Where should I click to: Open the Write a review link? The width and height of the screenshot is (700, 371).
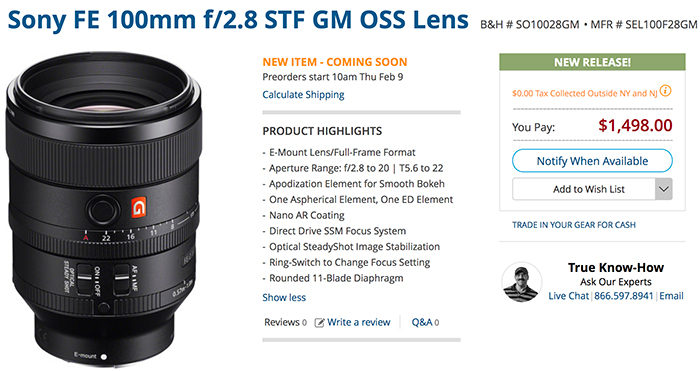[x=358, y=322]
